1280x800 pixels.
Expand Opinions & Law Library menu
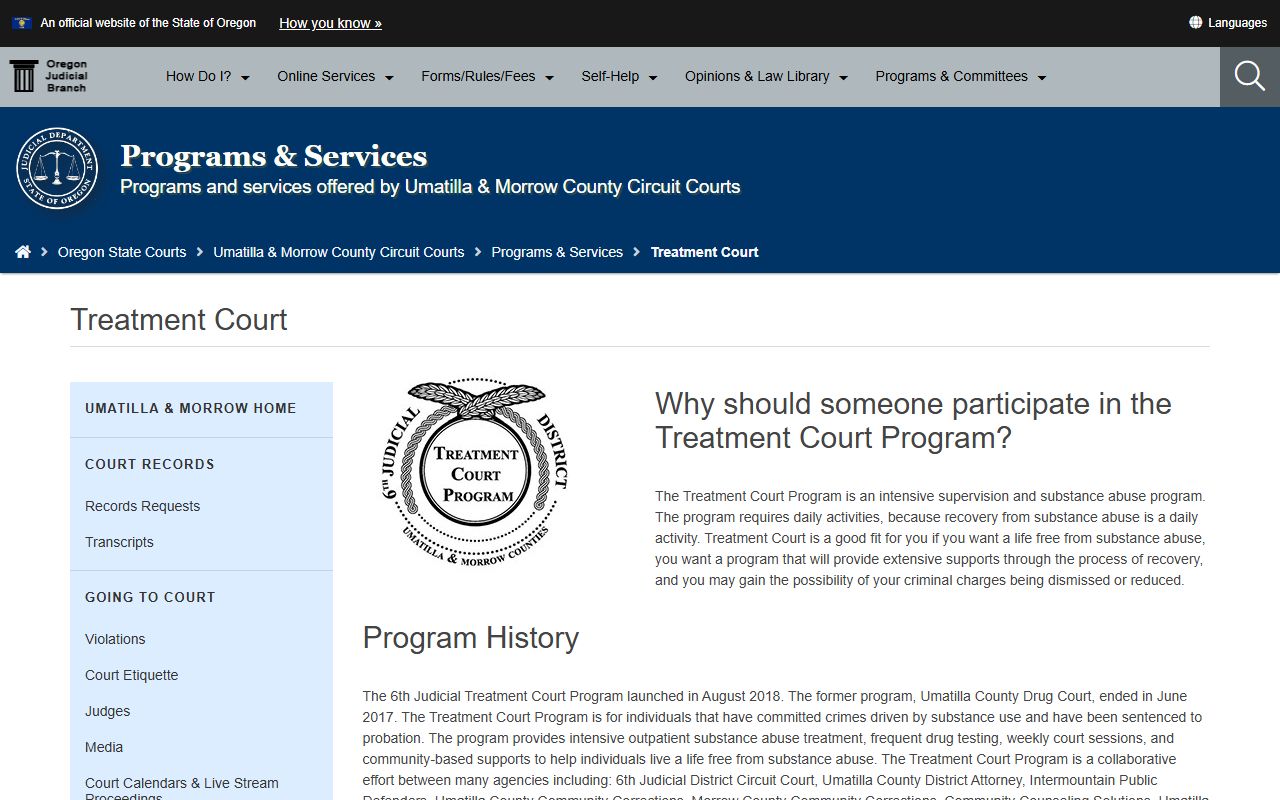click(767, 76)
